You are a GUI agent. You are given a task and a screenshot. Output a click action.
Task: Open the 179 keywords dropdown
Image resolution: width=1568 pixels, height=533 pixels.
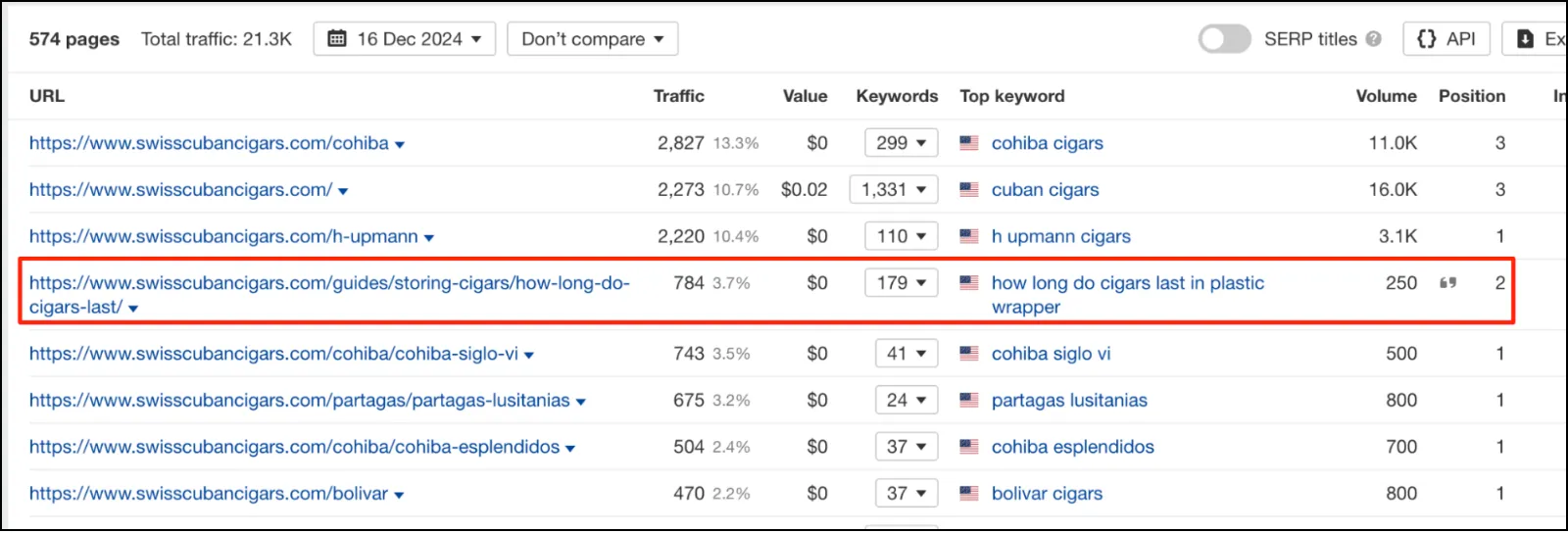[902, 283]
